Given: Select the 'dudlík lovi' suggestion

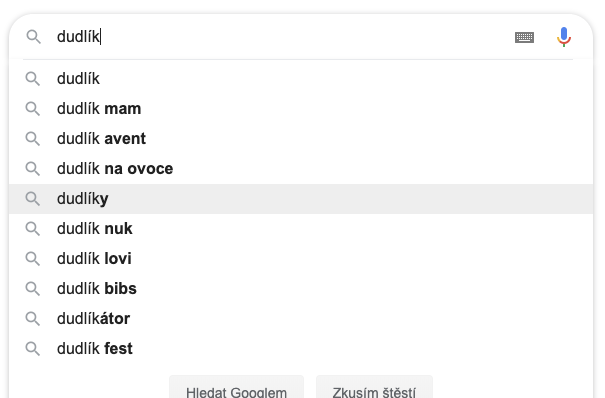Looking at the screenshot, I should (301, 259).
